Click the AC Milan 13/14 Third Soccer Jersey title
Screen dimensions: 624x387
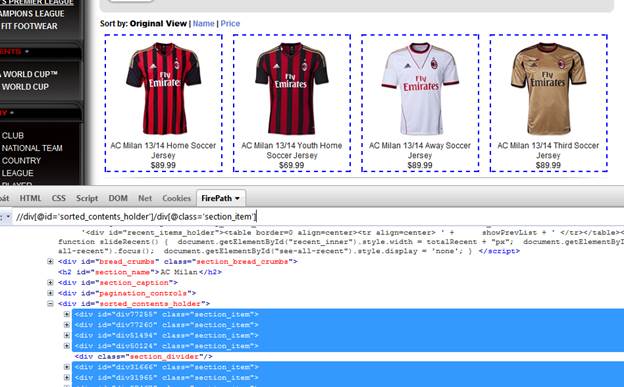pos(548,150)
